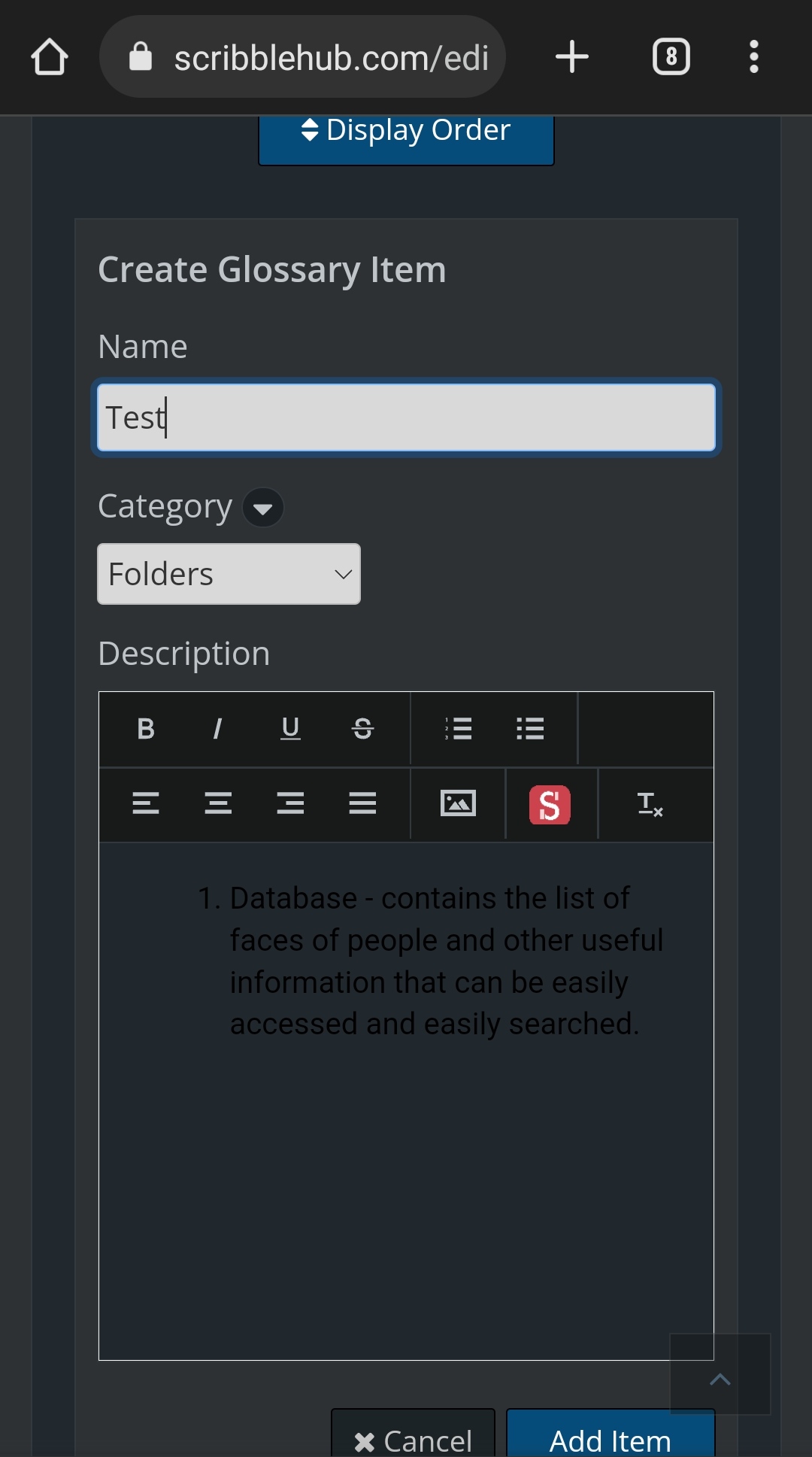This screenshot has height=1457, width=812.
Task: Expand the Category arrow toggle
Action: [x=263, y=508]
